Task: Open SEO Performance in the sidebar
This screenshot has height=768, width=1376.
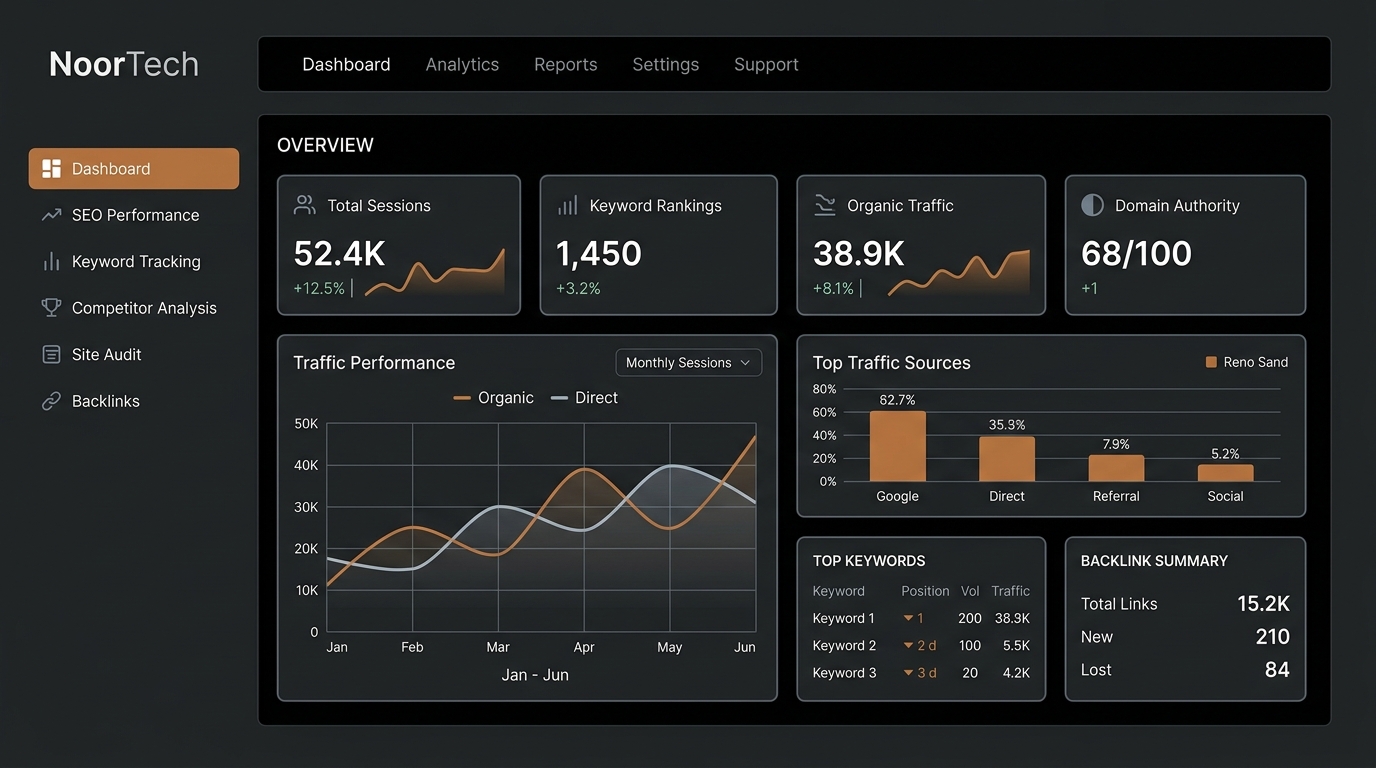Action: [134, 215]
